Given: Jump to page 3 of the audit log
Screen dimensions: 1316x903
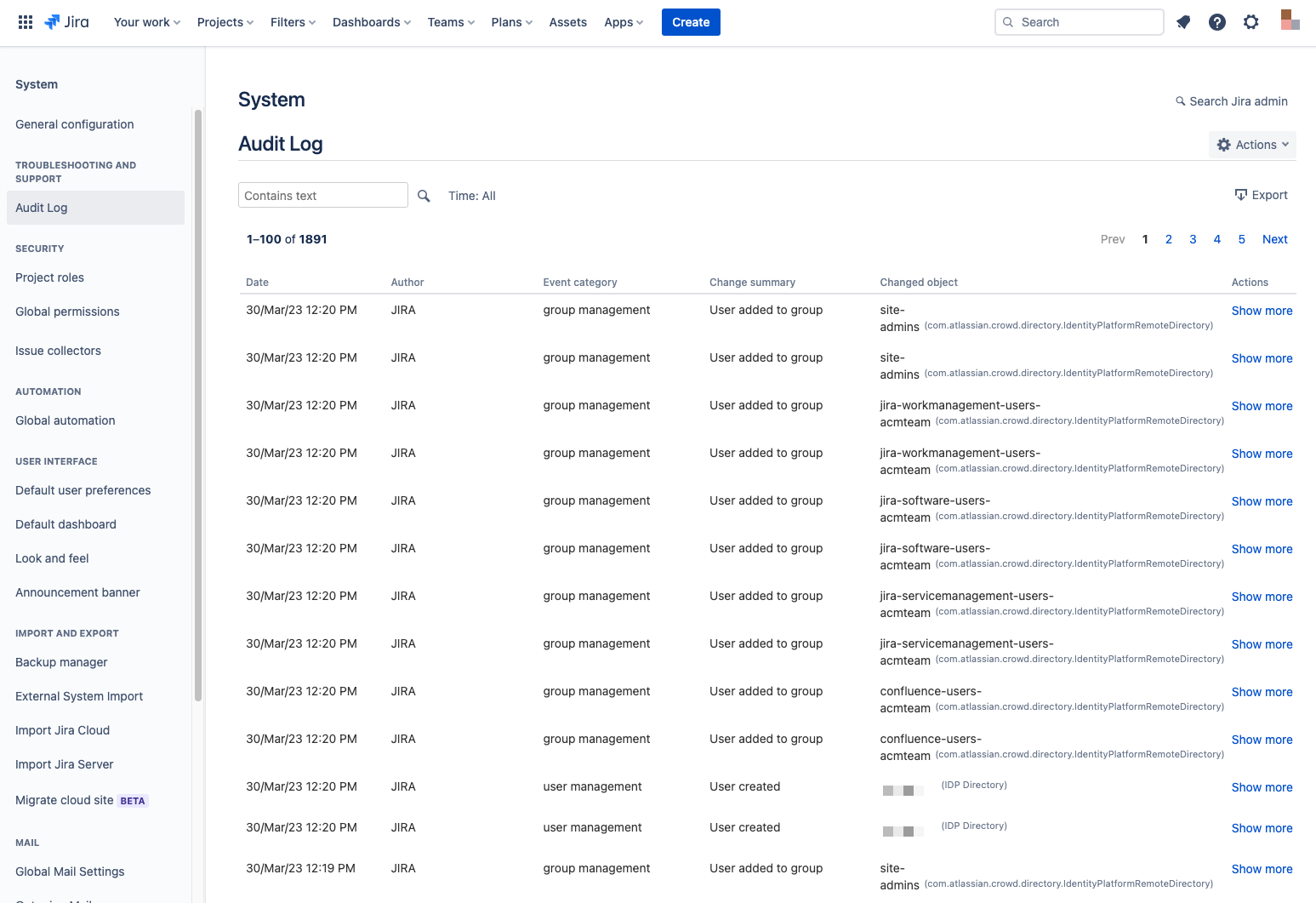Looking at the screenshot, I should click(1193, 239).
